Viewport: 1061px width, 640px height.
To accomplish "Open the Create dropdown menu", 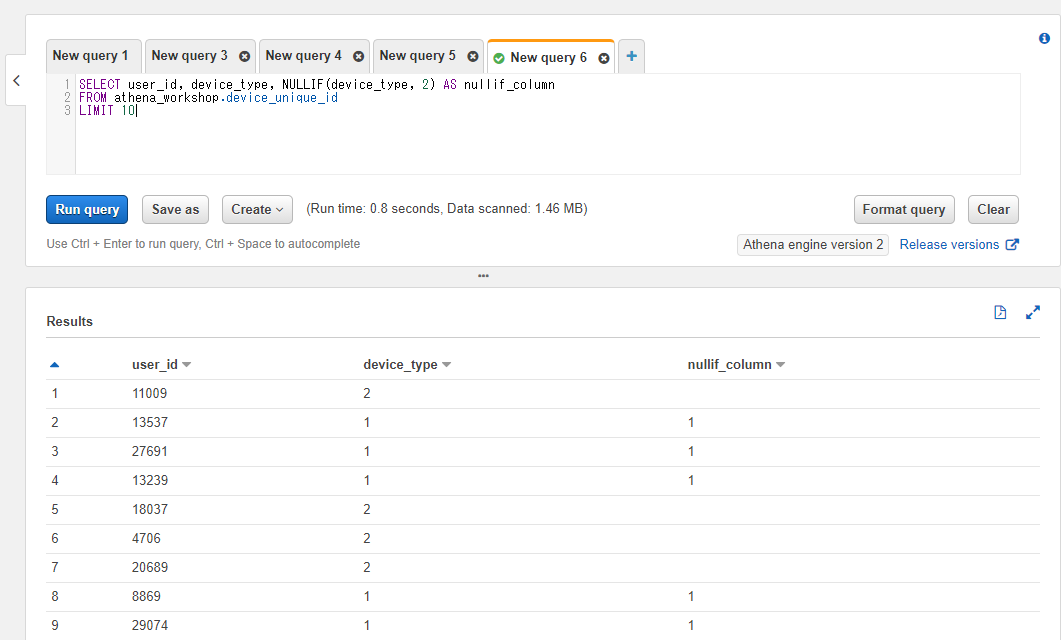I will (x=257, y=209).
